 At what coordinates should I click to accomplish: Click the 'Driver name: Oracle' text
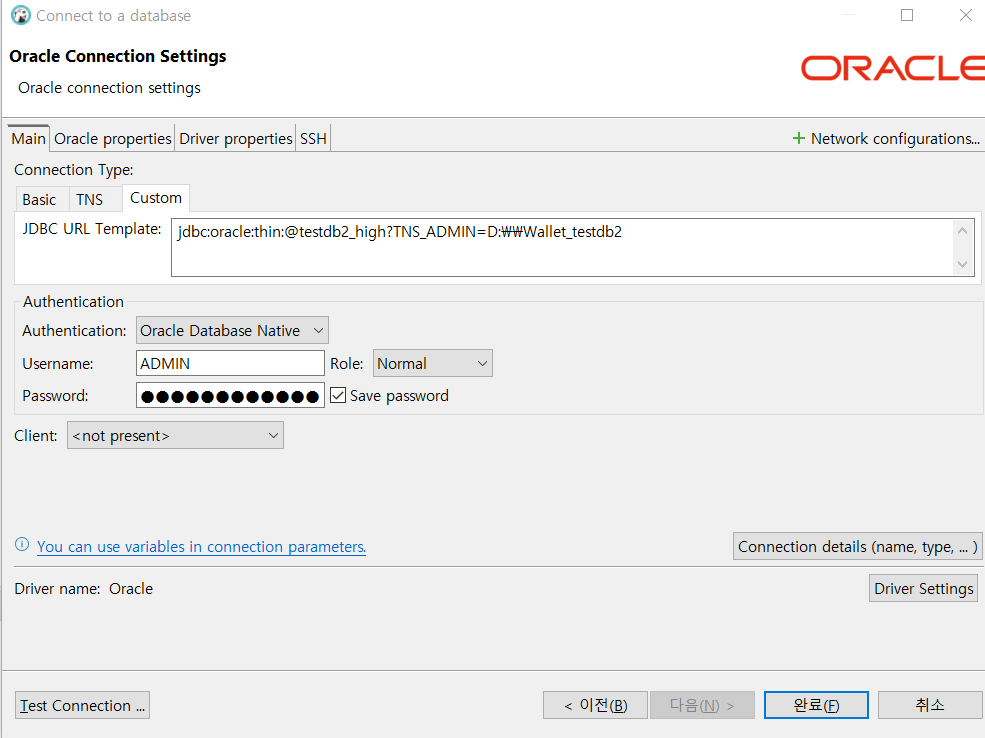[x=84, y=589]
